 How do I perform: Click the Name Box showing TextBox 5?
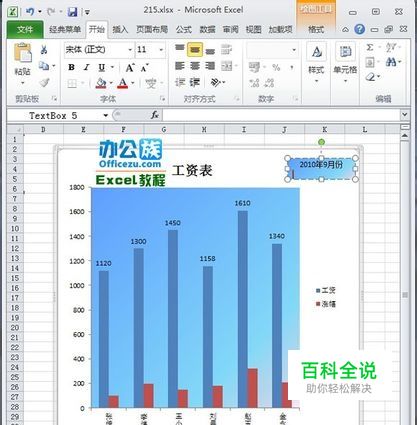53,116
